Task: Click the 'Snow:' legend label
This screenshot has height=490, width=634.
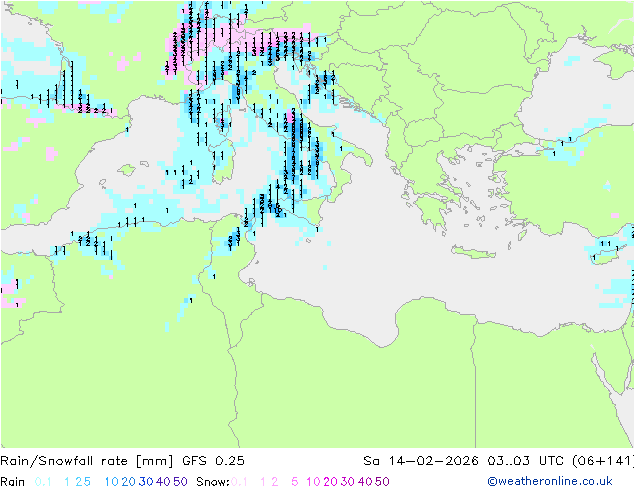Action: 213,482
